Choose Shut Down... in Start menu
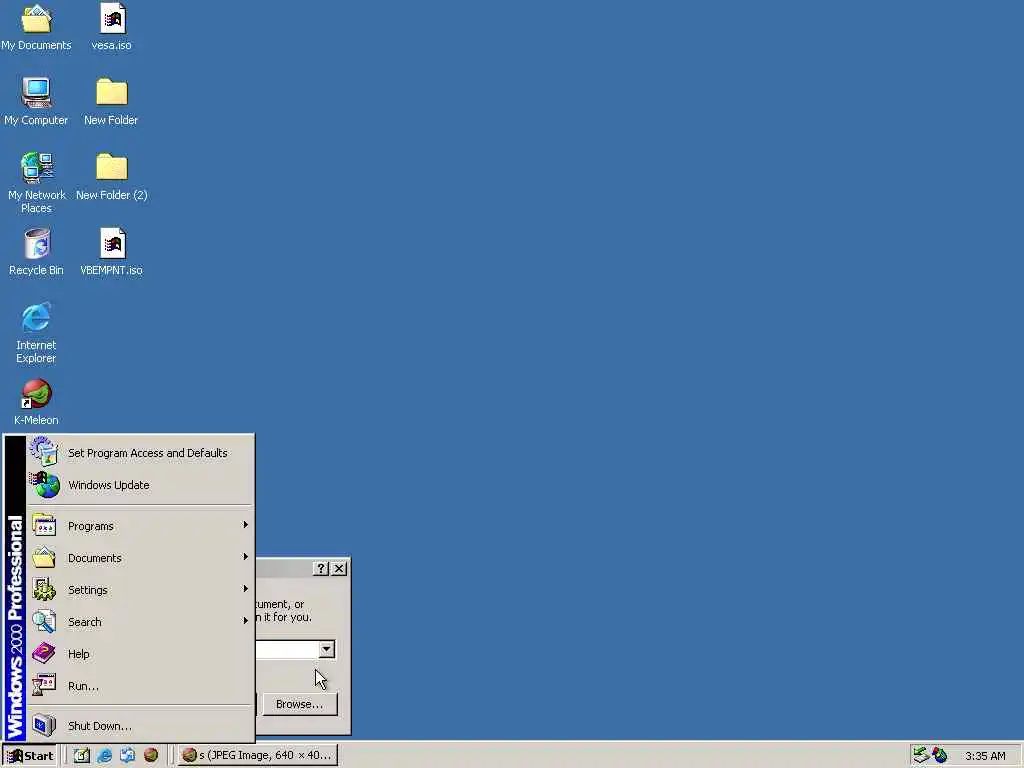The width and height of the screenshot is (1024, 768). click(x=140, y=726)
